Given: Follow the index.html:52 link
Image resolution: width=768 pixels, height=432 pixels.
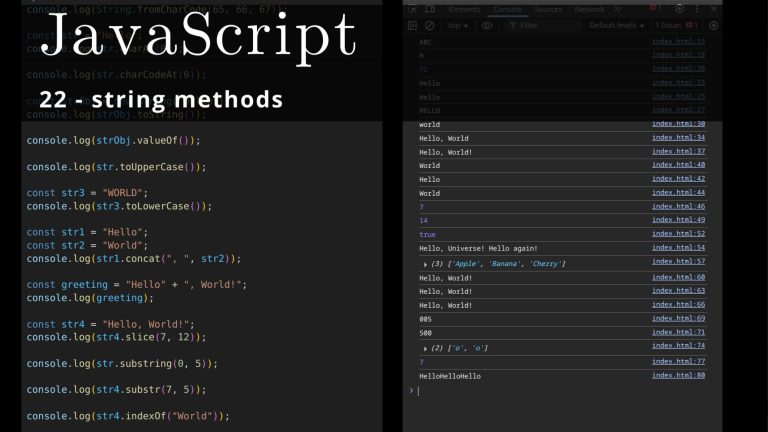Looking at the screenshot, I should tap(678, 234).
